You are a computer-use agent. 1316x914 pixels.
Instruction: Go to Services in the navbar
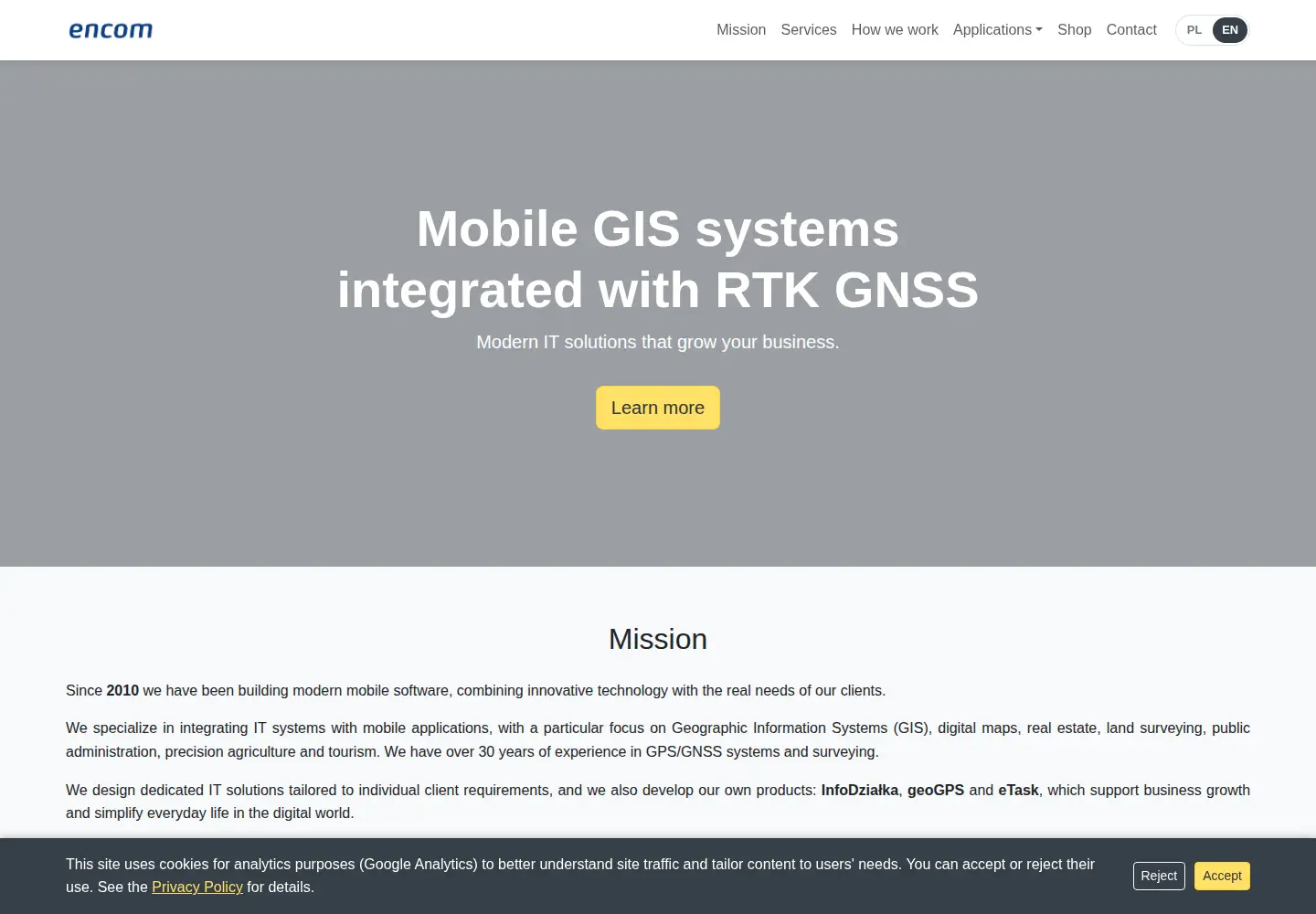(809, 30)
